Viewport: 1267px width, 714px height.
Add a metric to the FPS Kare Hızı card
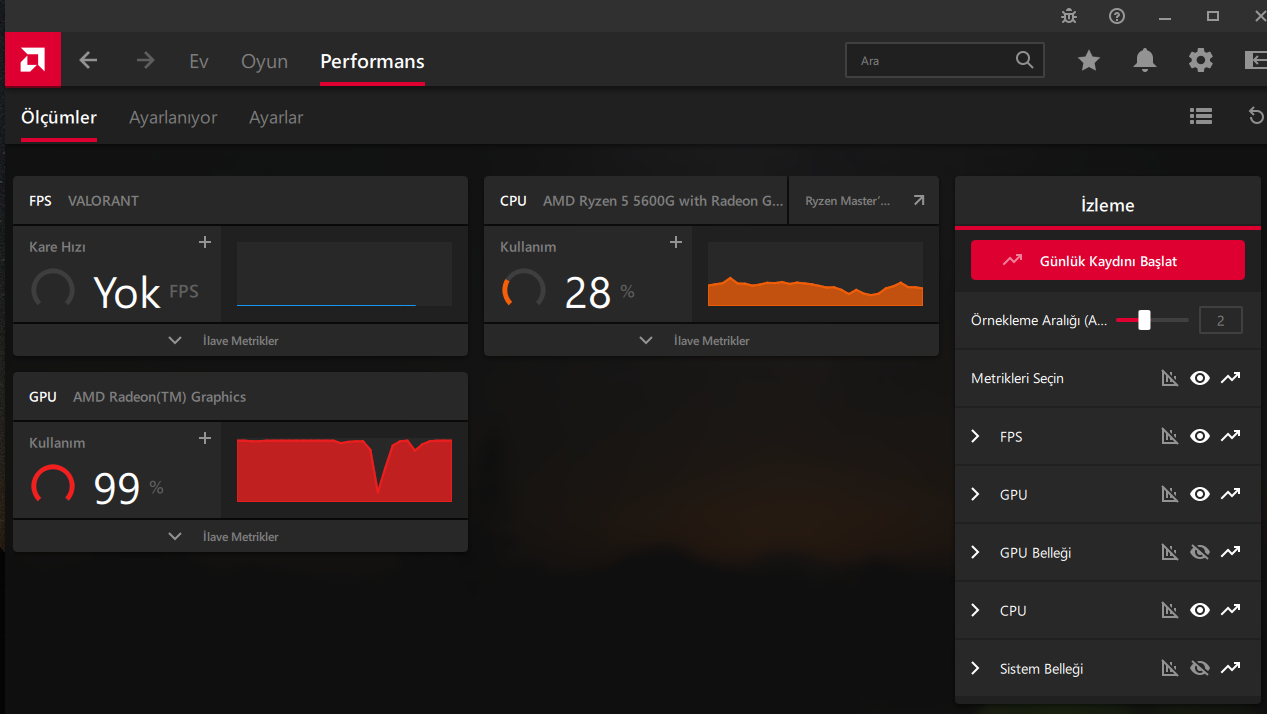coord(205,242)
